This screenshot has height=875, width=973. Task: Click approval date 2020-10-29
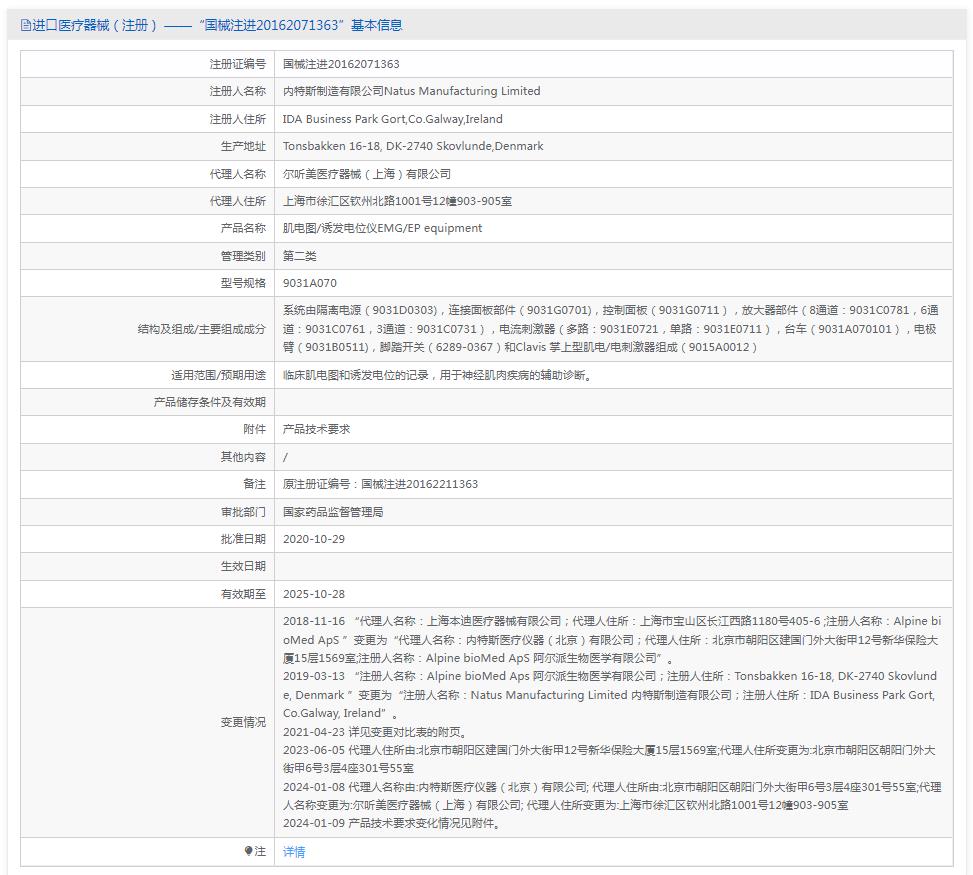(x=313, y=539)
